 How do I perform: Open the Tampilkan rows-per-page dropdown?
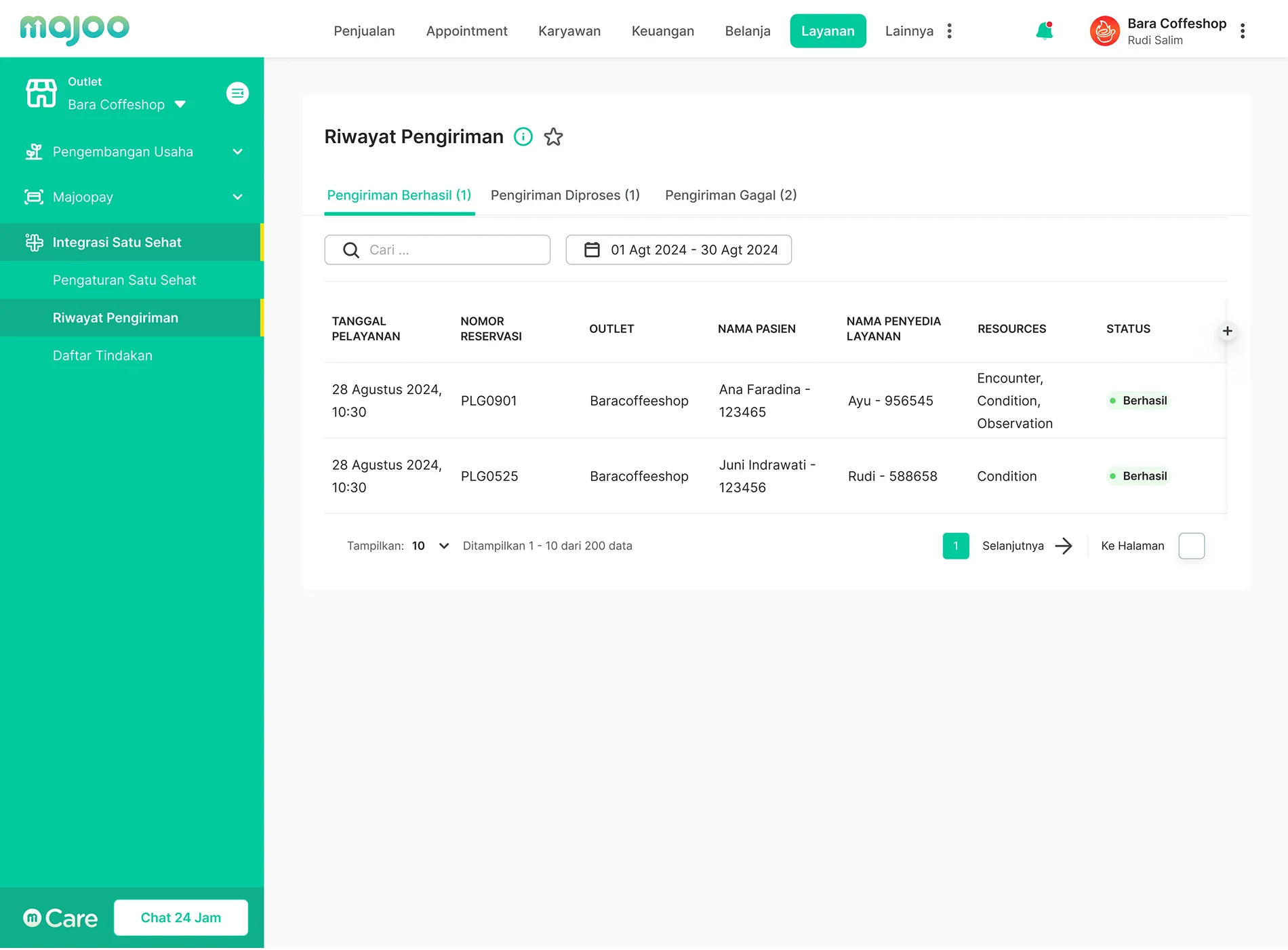[430, 546]
